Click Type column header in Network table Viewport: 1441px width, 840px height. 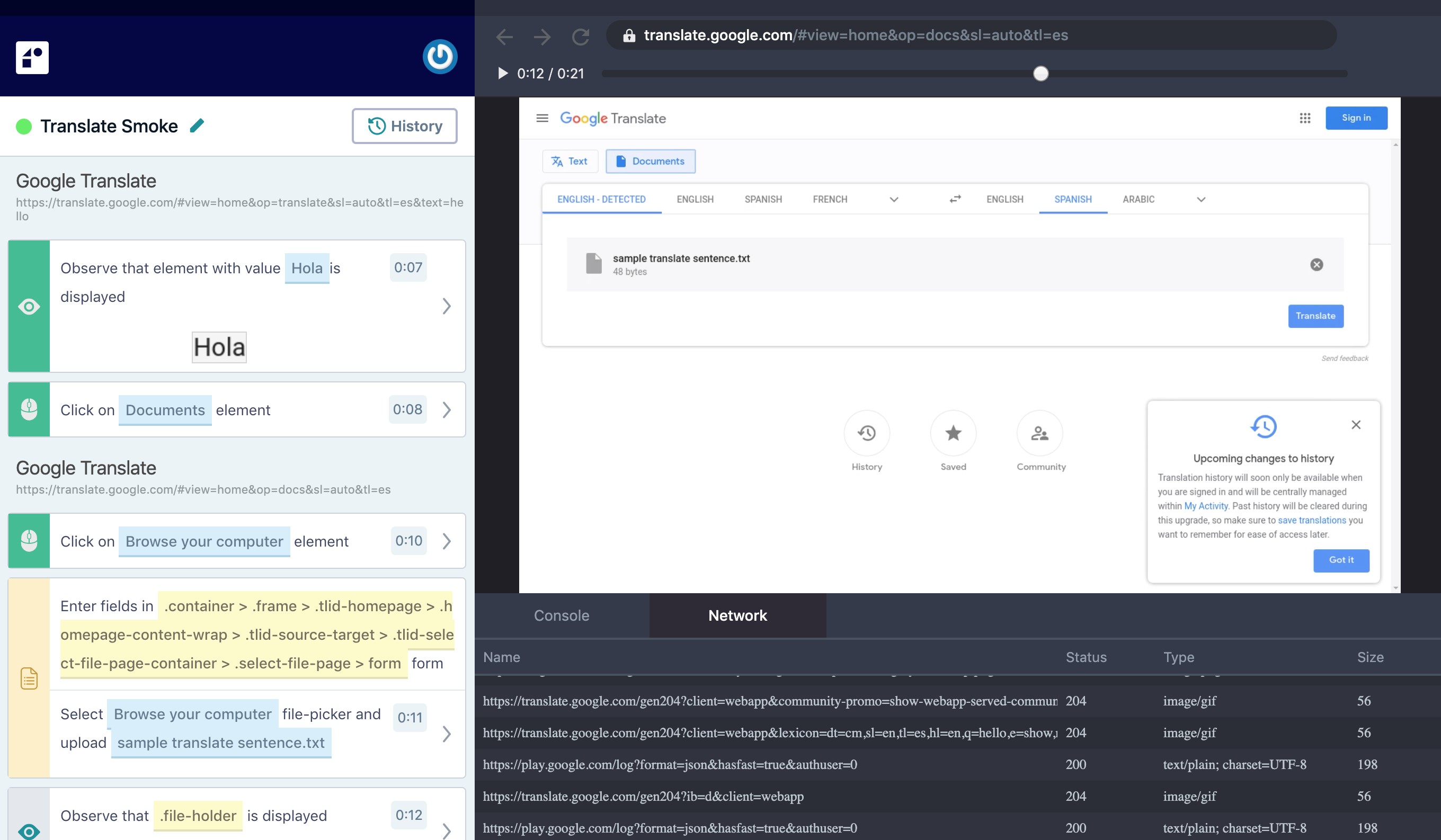tap(1179, 658)
